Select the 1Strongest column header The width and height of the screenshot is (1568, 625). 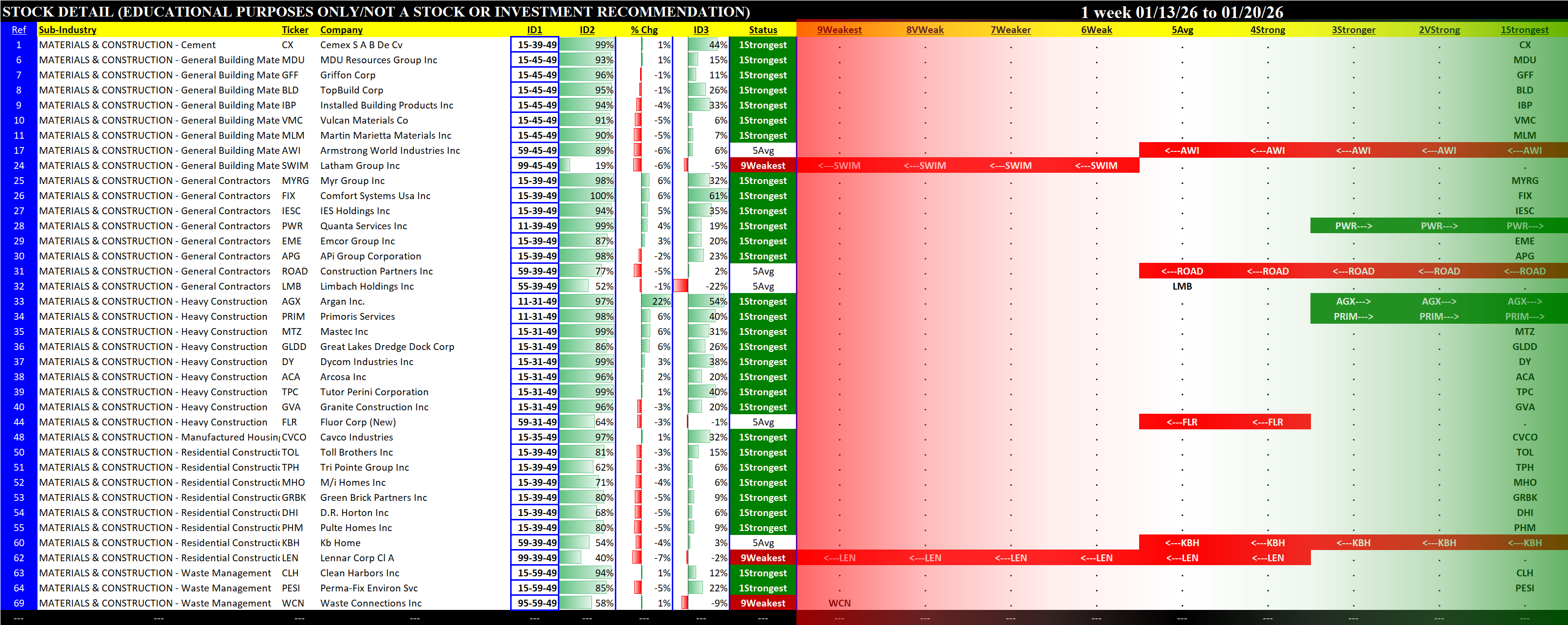(1524, 30)
